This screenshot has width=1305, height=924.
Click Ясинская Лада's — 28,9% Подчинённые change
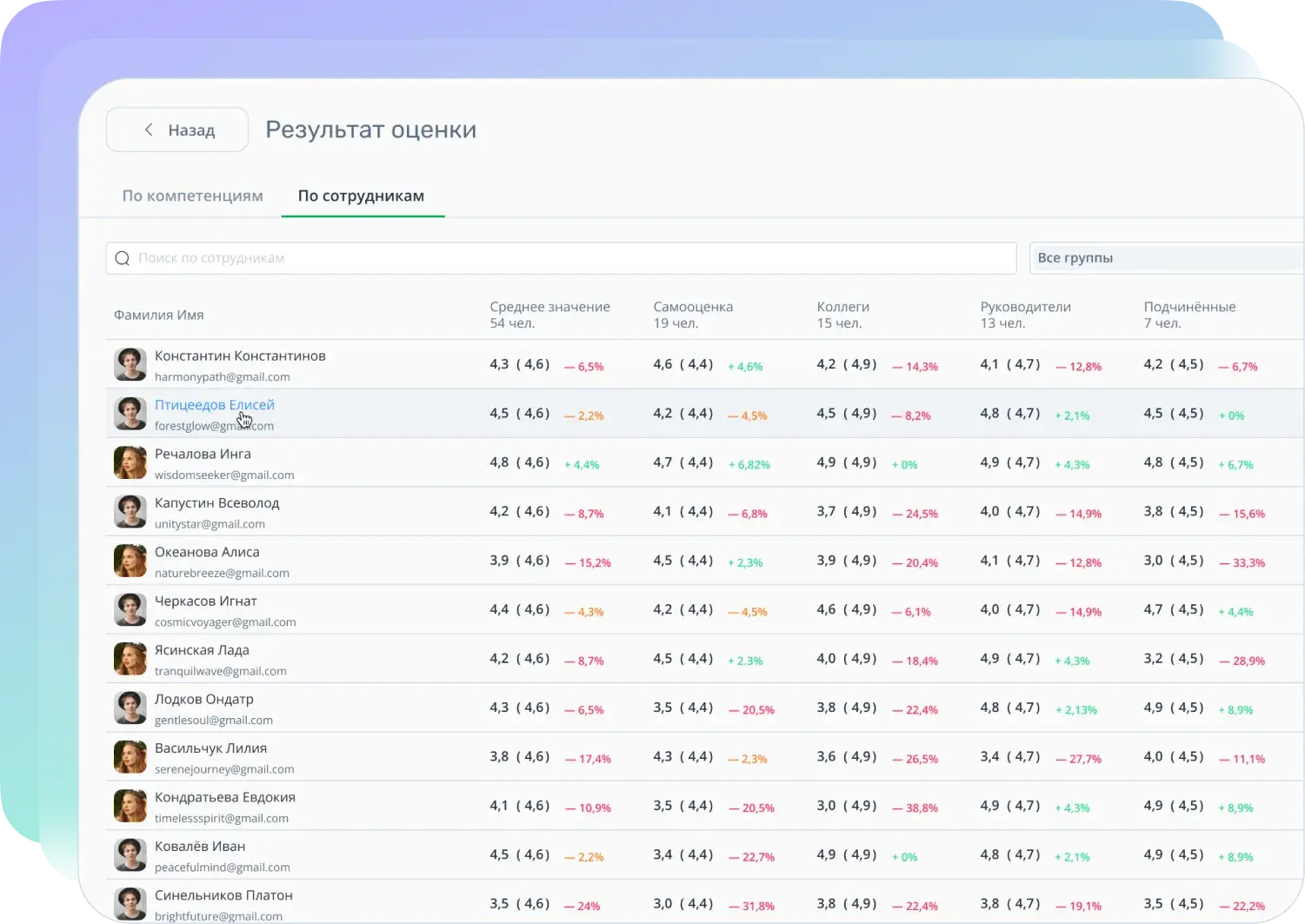pyautogui.click(x=1242, y=661)
